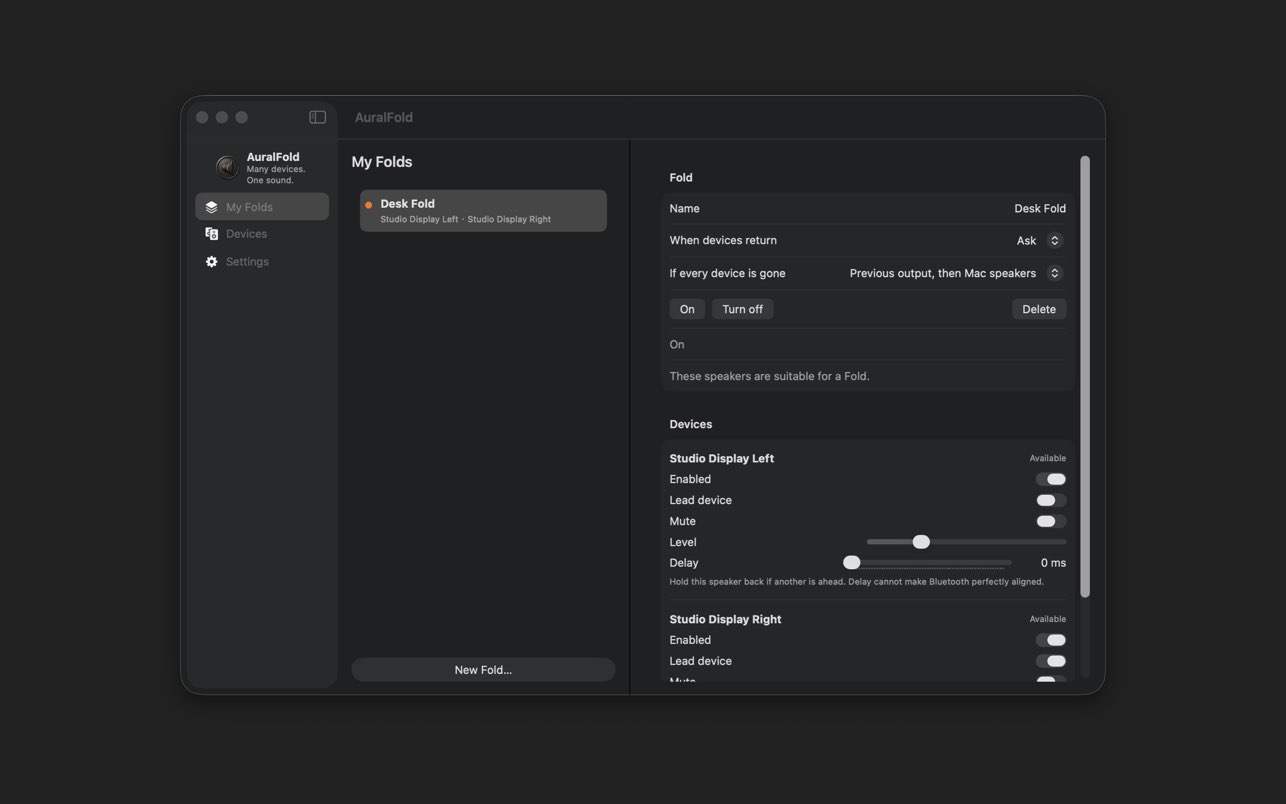Click the AuralFold window title text
Viewport: 1286px width, 804px height.
[x=384, y=117]
